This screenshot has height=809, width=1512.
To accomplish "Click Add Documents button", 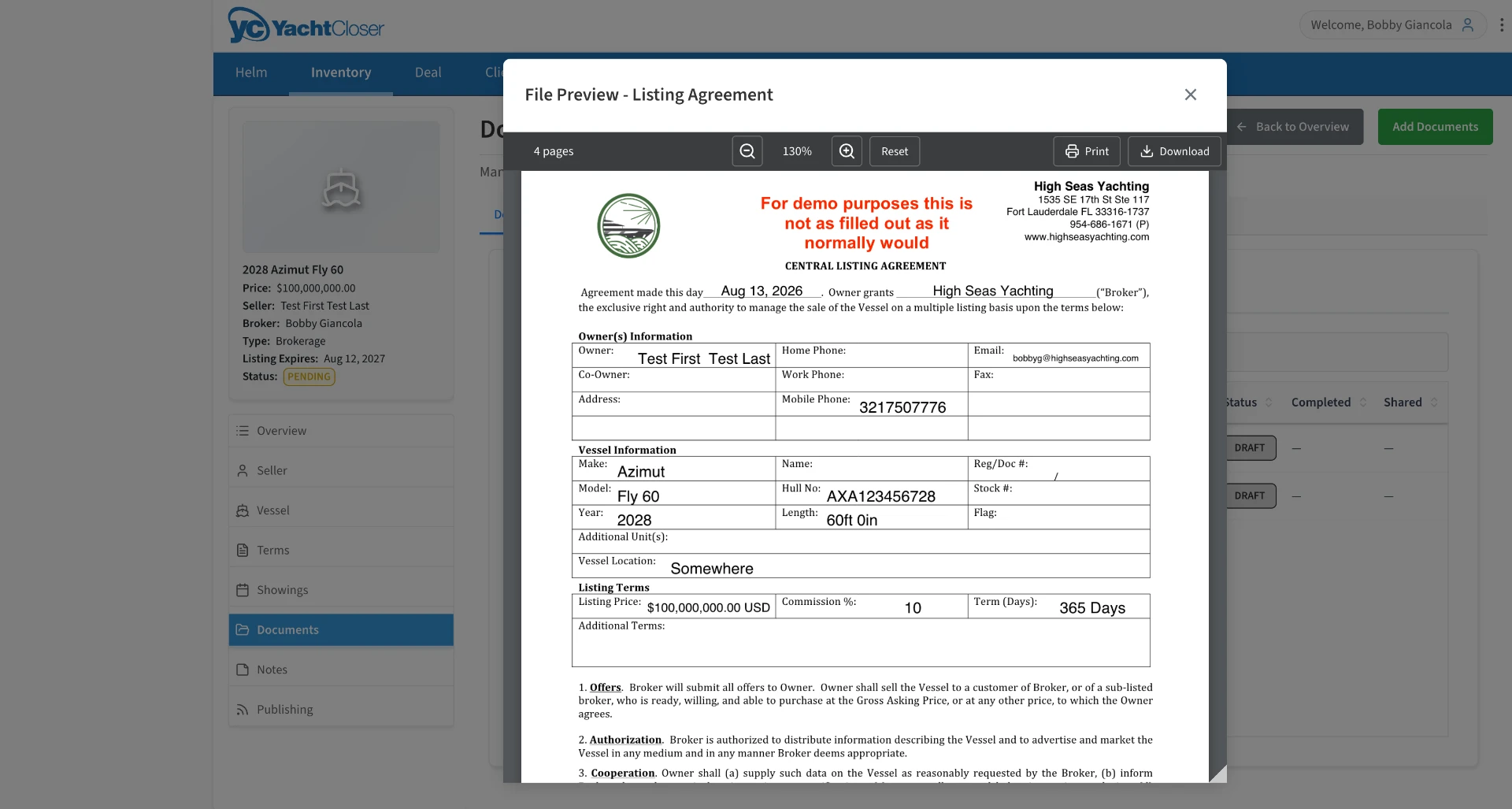I will tap(1435, 127).
